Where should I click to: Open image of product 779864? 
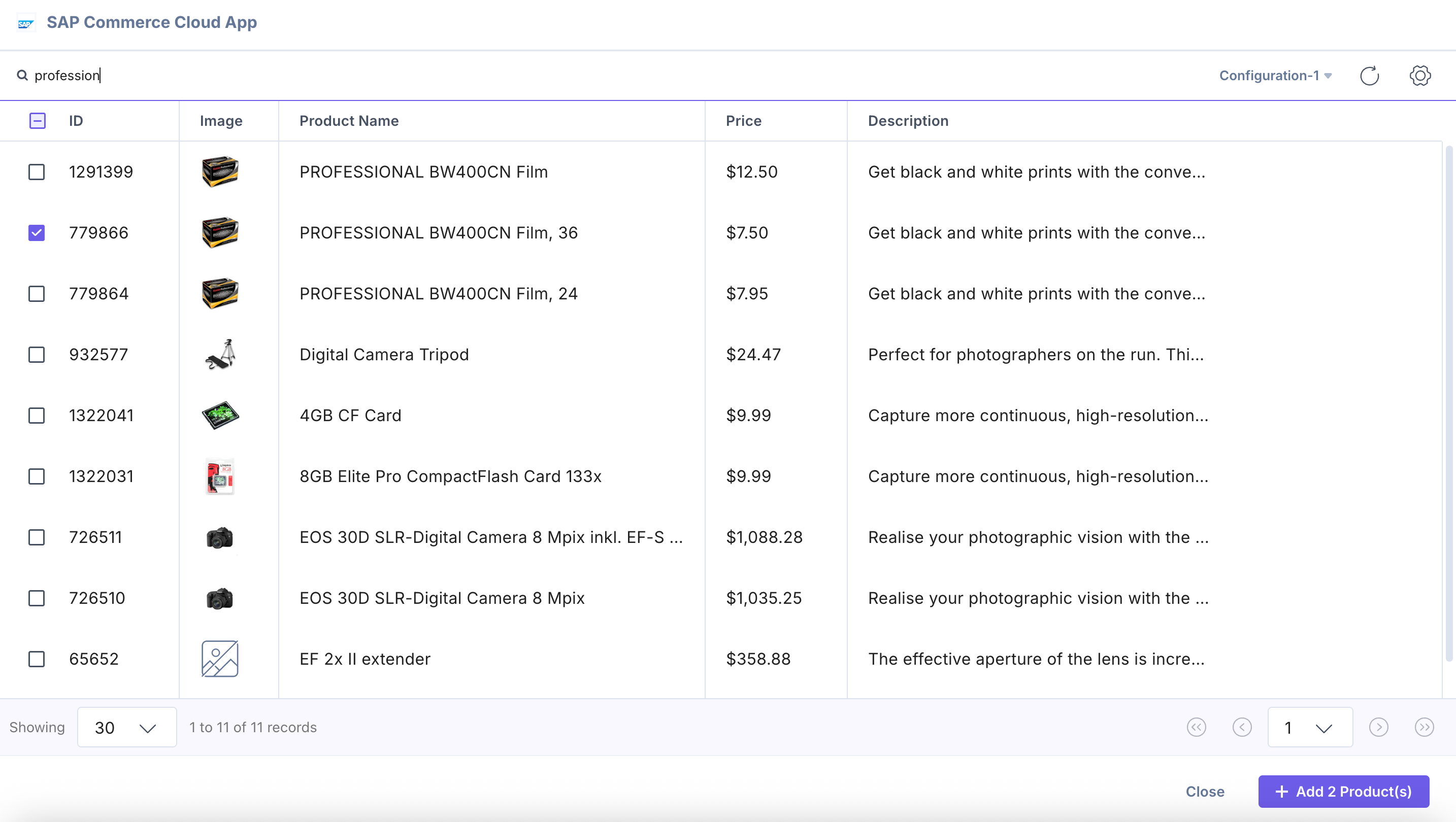point(220,294)
